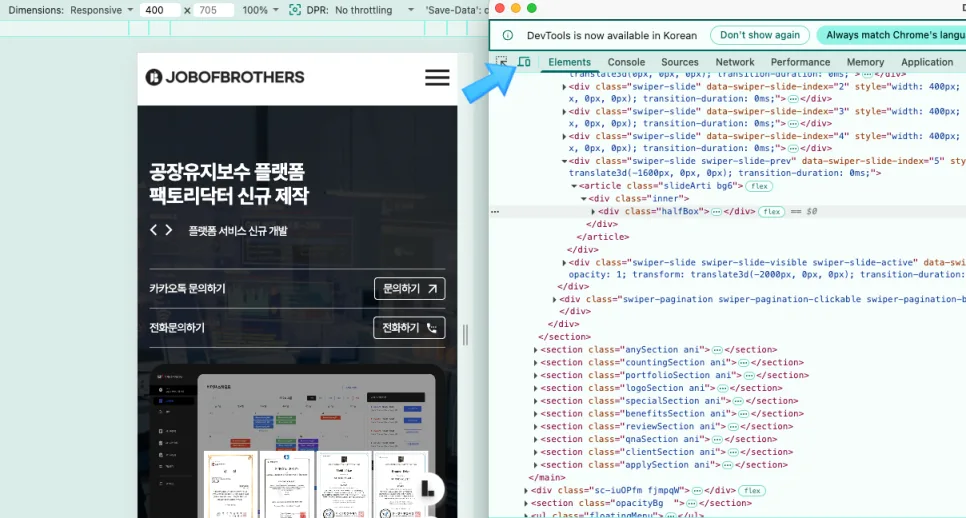Expand the swiper-pagination div
Screen dimensions: 966x518
point(554,299)
